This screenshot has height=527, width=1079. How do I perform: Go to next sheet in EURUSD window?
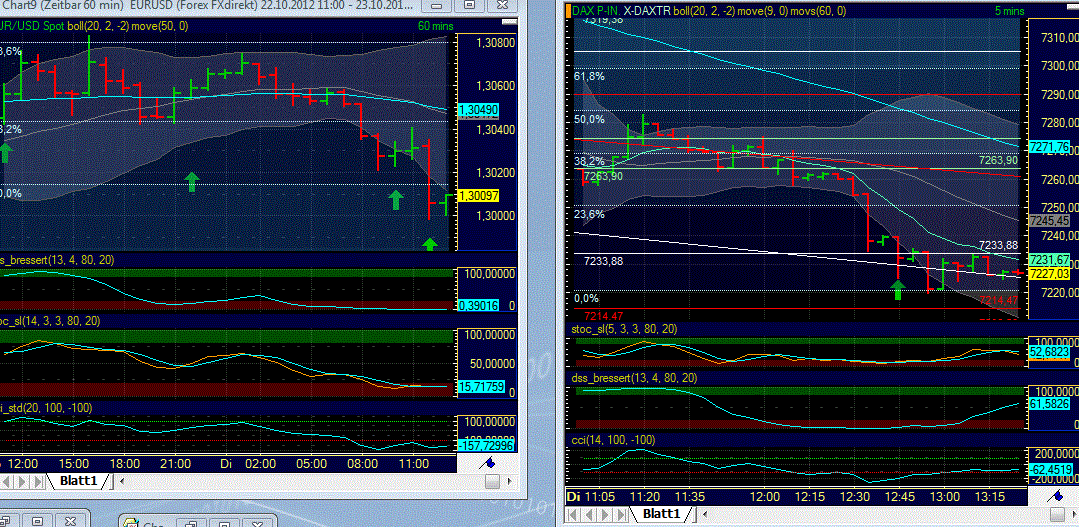pyautogui.click(x=24, y=480)
